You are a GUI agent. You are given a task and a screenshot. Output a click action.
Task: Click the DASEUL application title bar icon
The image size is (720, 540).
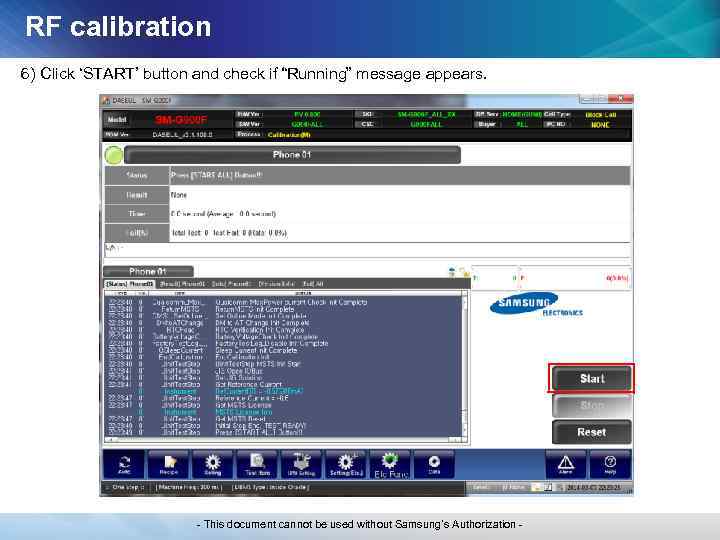point(106,100)
